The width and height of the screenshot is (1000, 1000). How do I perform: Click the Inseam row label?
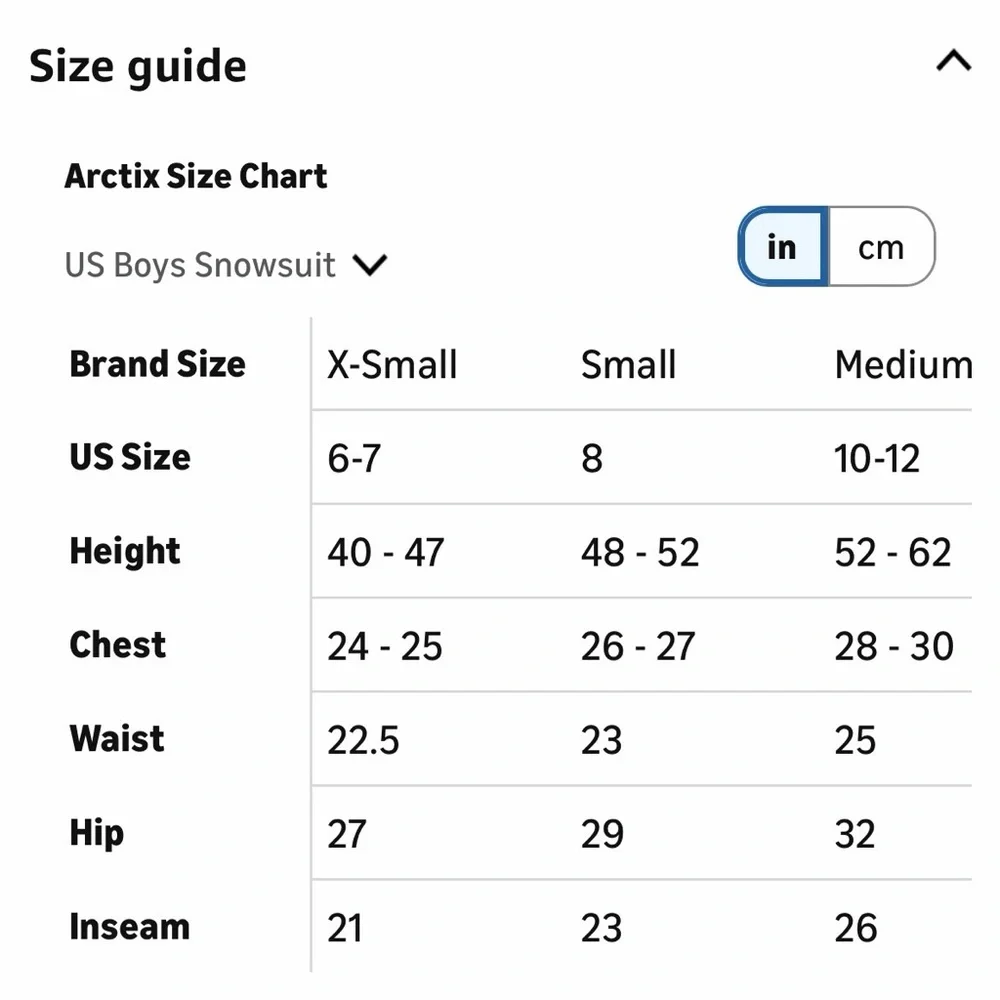129,927
